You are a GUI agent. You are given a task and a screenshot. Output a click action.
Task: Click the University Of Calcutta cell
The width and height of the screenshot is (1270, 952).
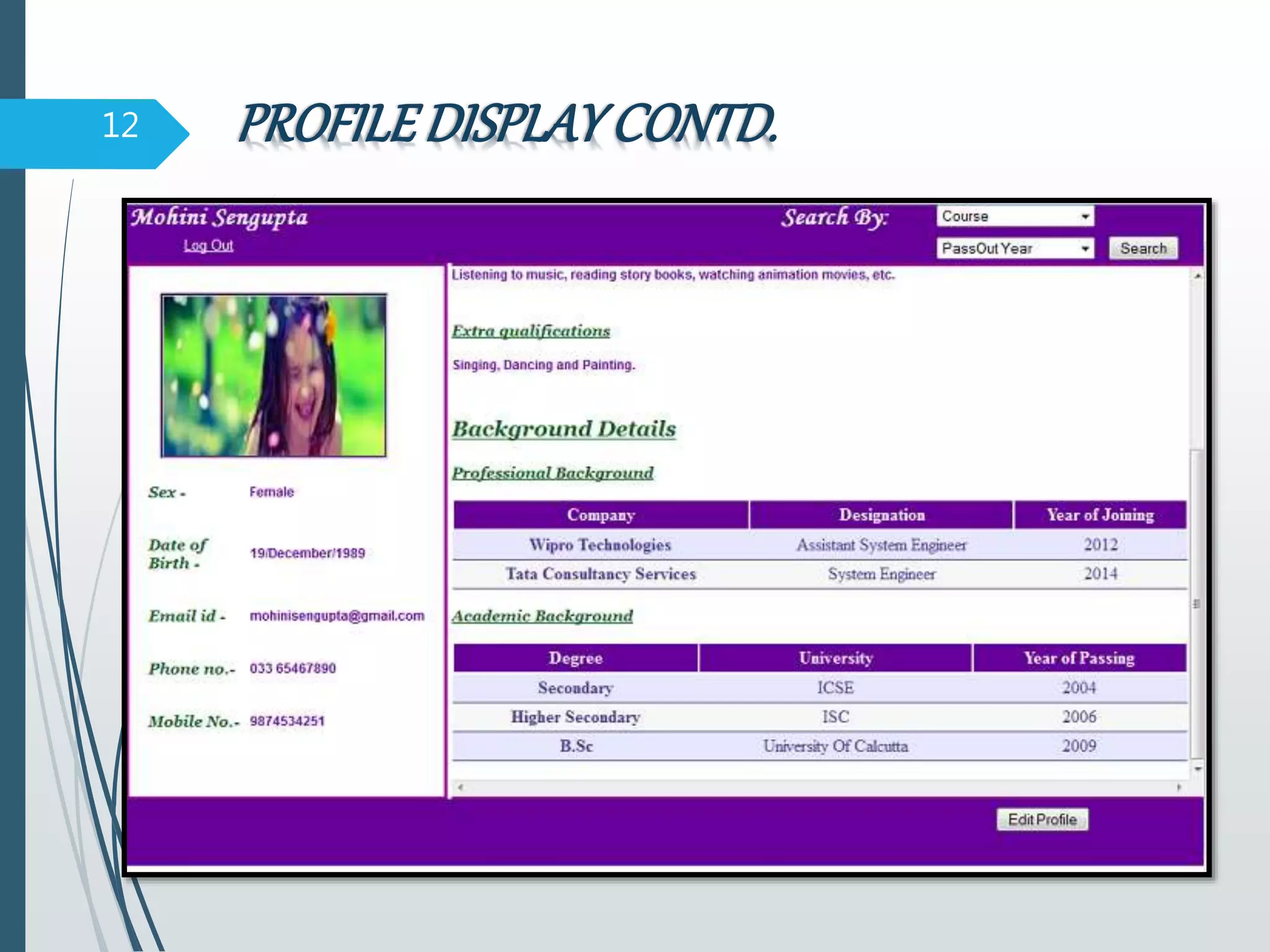[x=835, y=746]
